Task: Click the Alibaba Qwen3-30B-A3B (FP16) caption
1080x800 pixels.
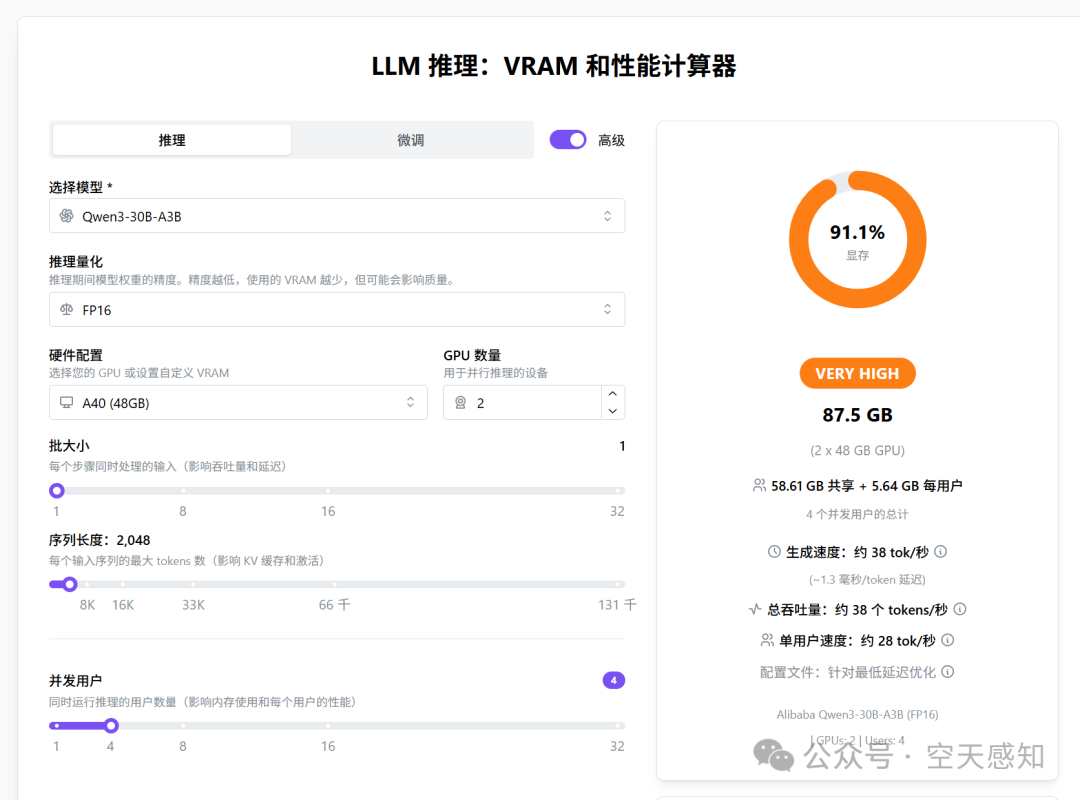Action: (858, 715)
